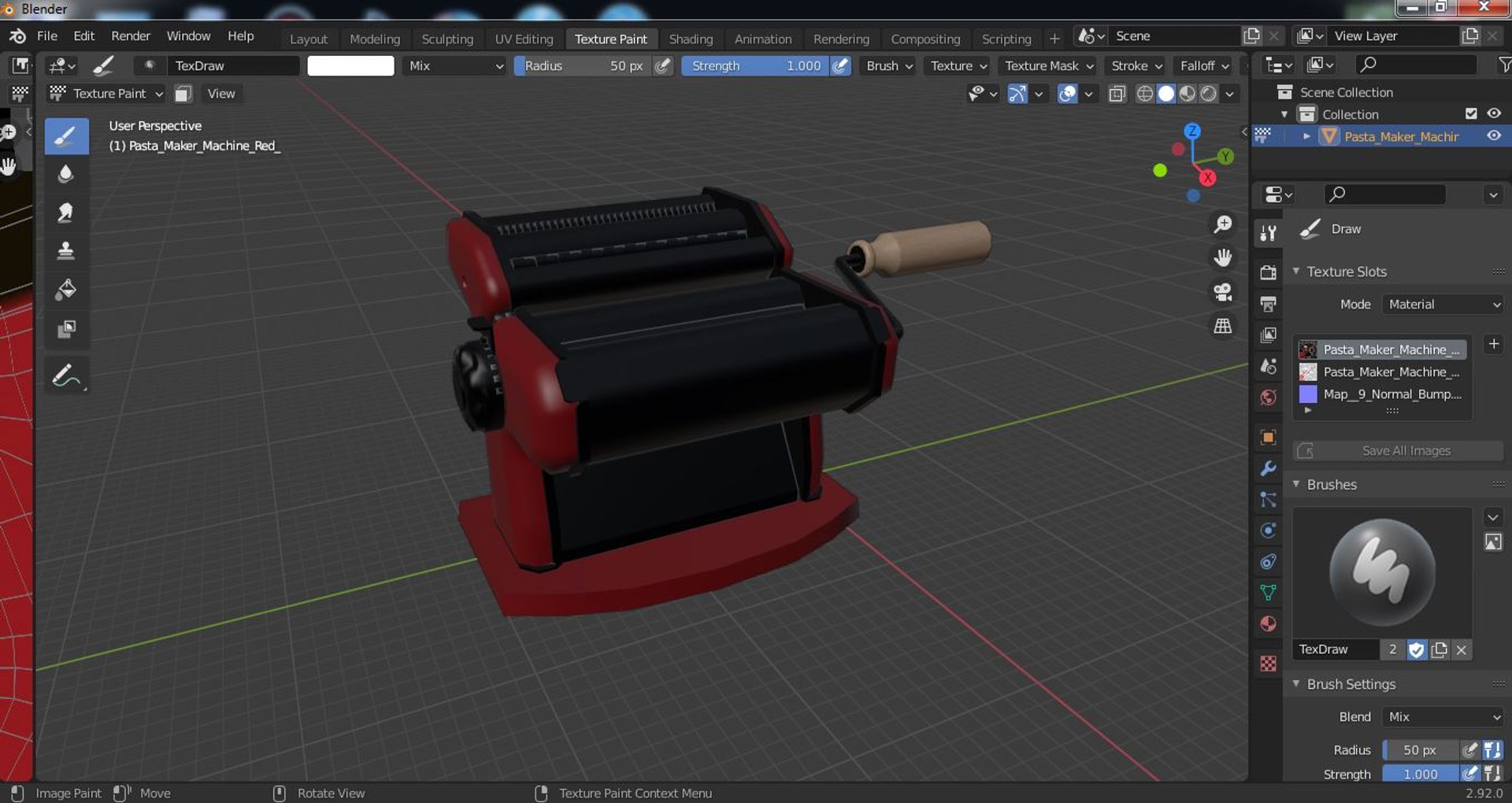Open the World properties tab
This screenshot has height=803, width=1512.
point(1268,398)
